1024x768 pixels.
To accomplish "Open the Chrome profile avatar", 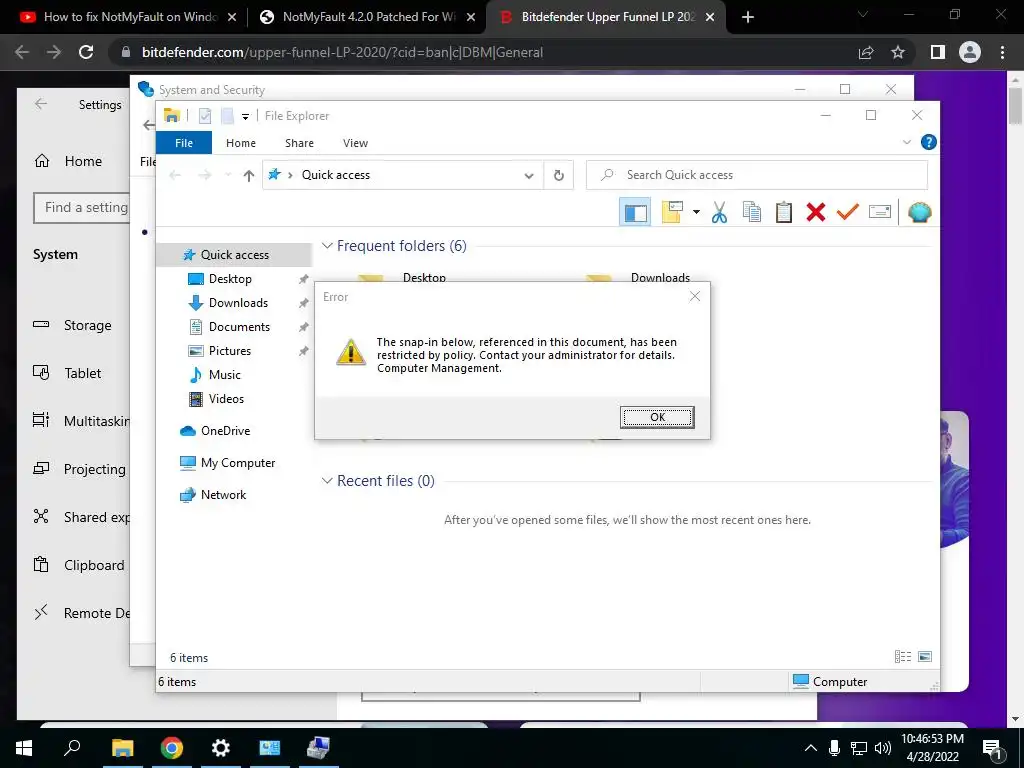I will 970,52.
